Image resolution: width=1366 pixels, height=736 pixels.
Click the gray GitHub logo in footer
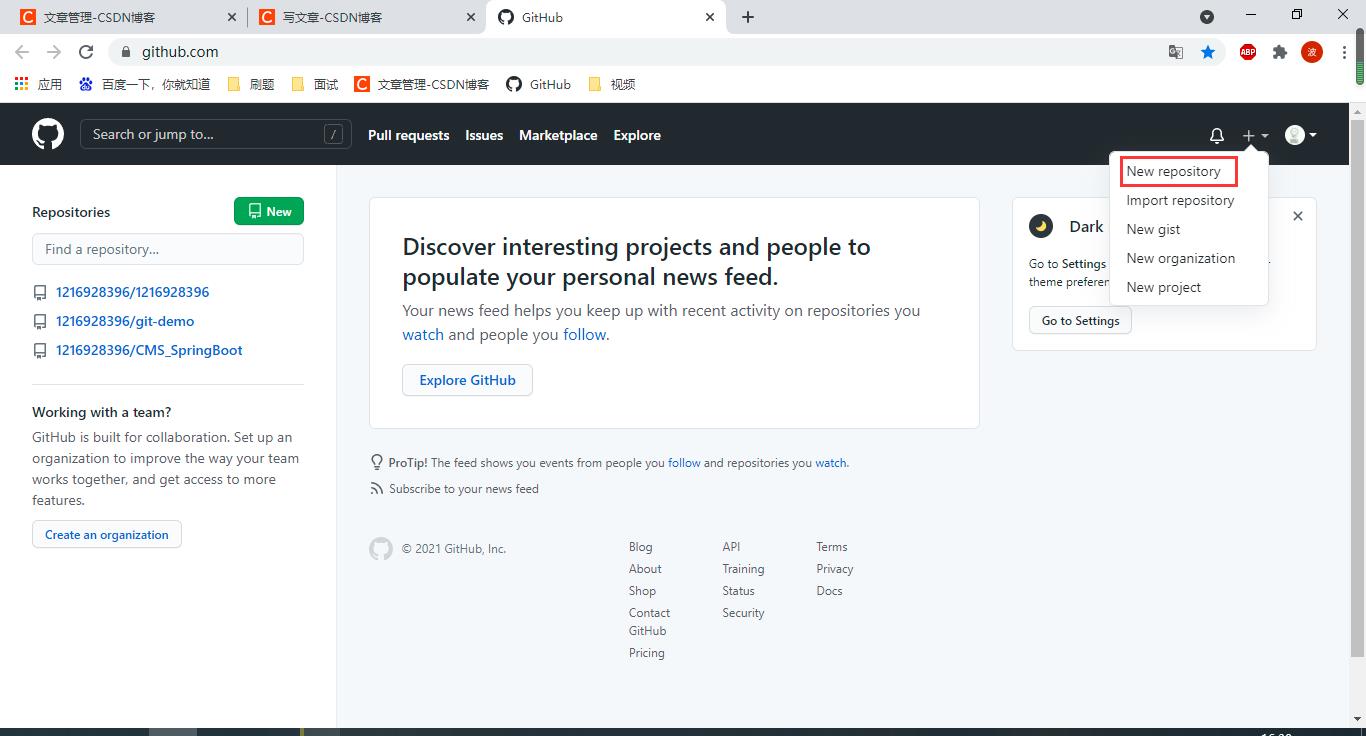381,548
